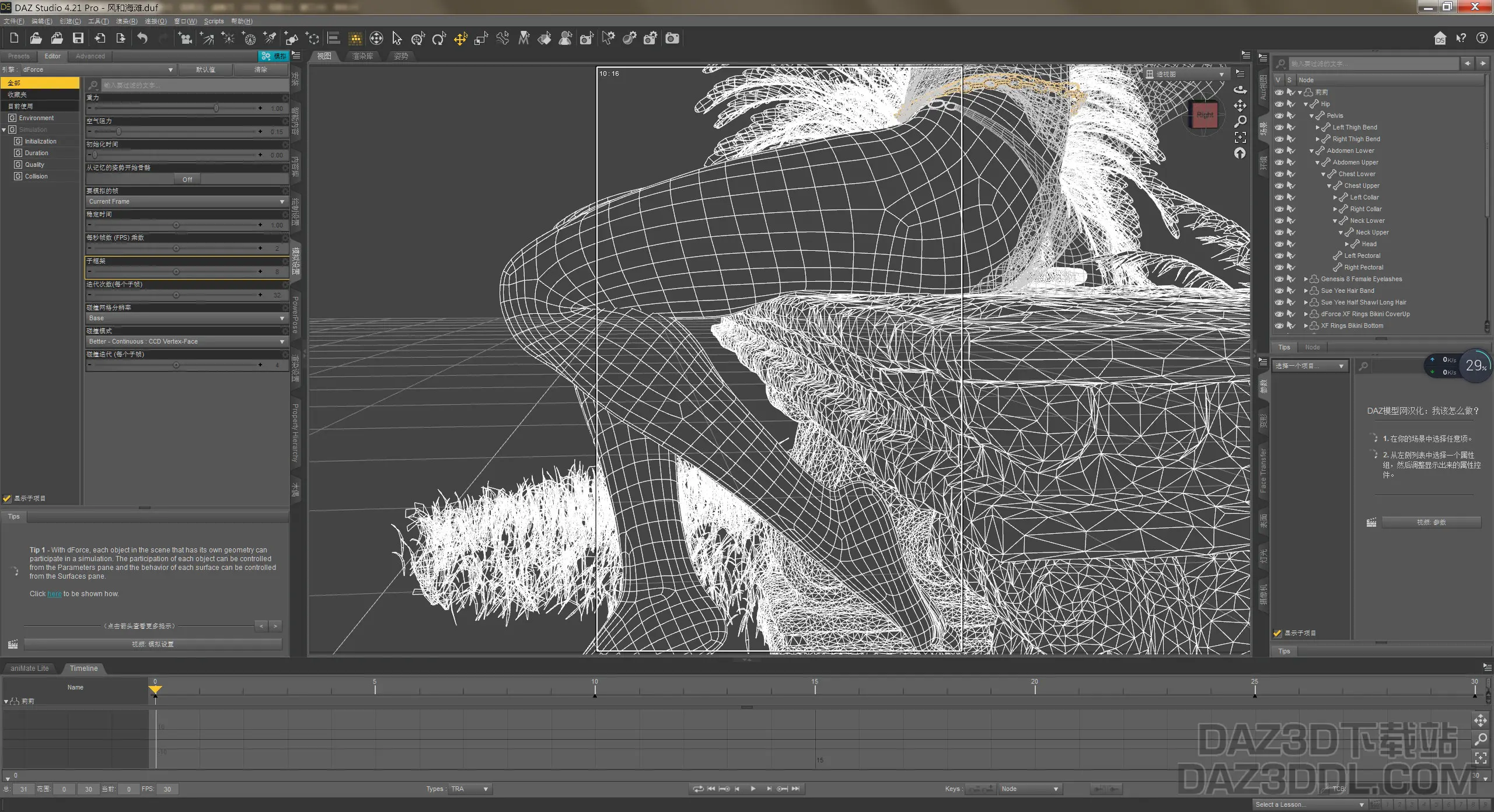Hide the Hip node with eye icon

point(1279,104)
